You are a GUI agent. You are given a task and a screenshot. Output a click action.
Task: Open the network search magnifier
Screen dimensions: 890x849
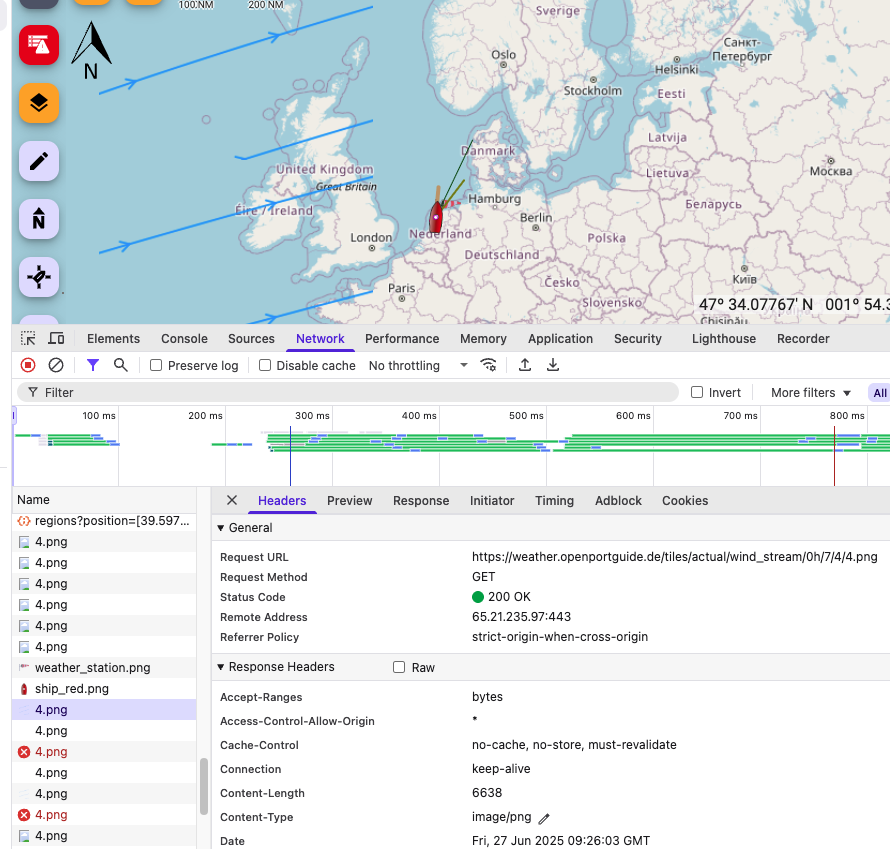pos(120,365)
